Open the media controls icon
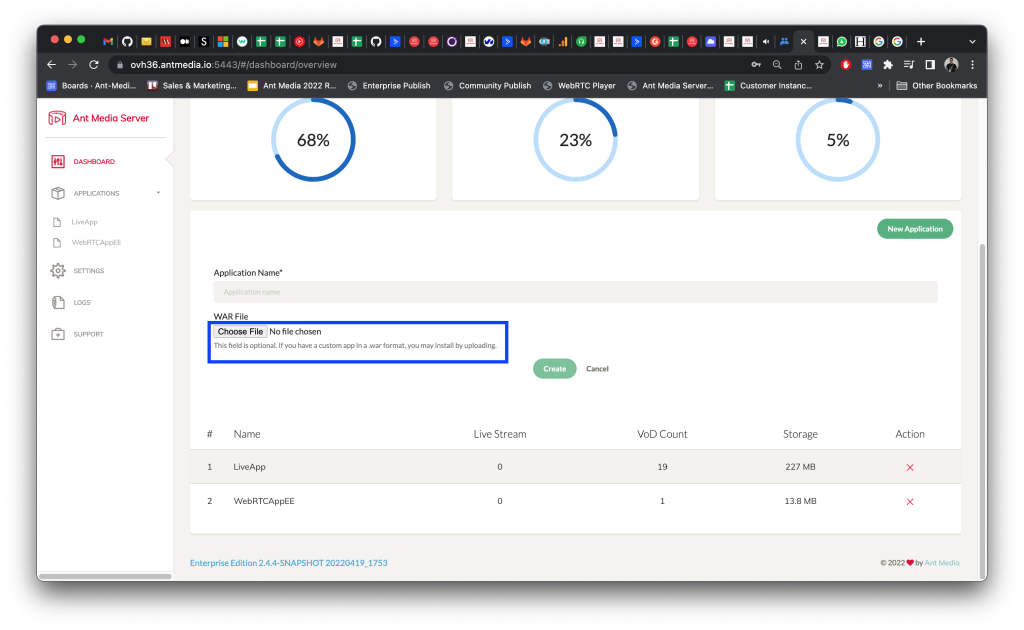 coord(908,65)
